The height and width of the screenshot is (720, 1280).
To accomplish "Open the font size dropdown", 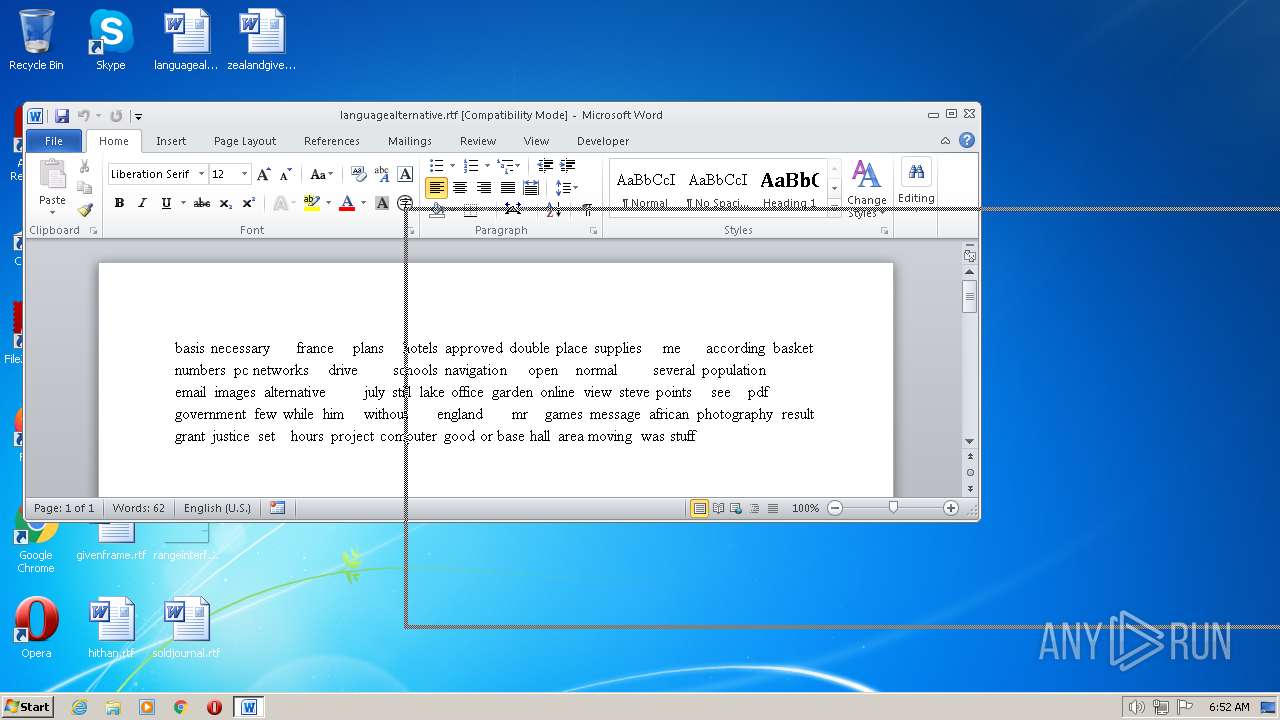I will (x=244, y=174).
